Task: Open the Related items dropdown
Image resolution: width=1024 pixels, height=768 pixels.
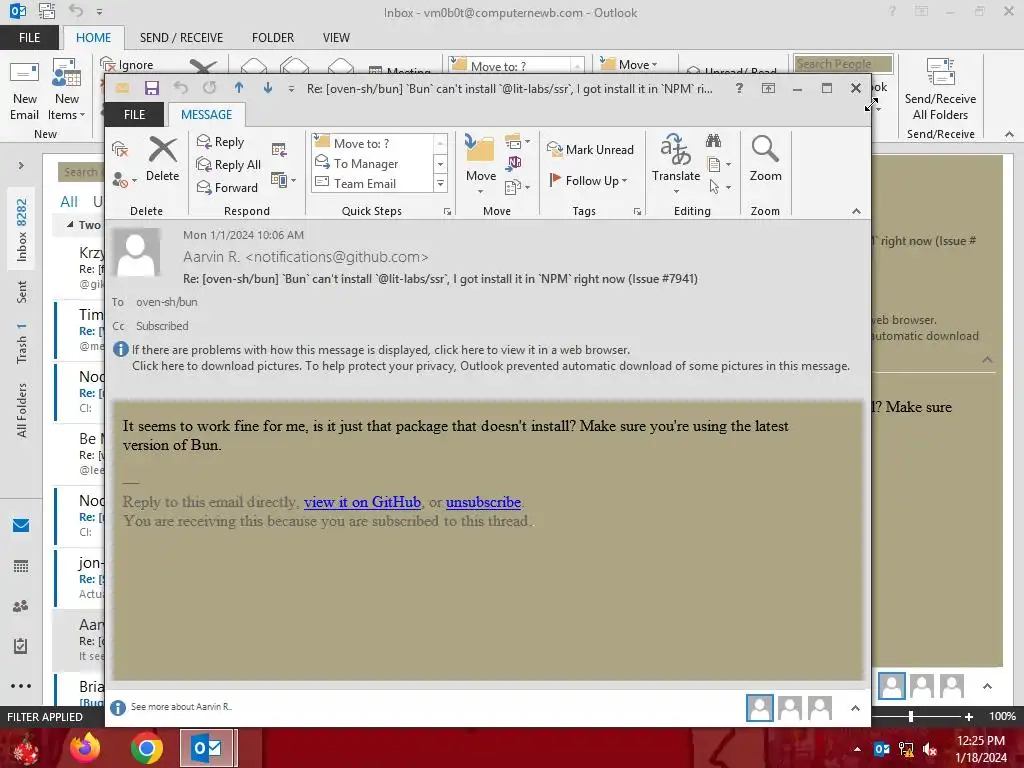Action: coord(719,165)
